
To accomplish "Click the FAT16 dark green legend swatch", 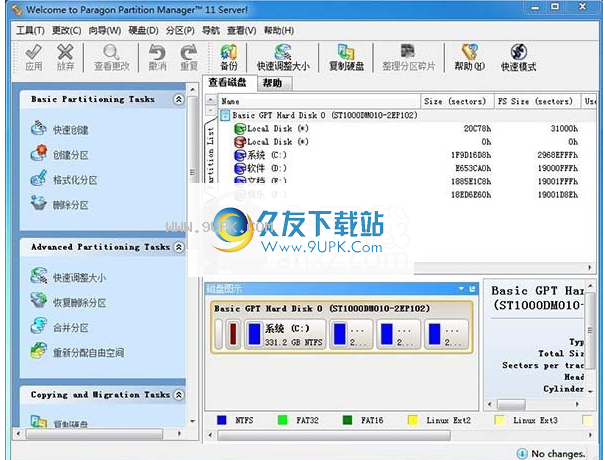I will [347, 420].
